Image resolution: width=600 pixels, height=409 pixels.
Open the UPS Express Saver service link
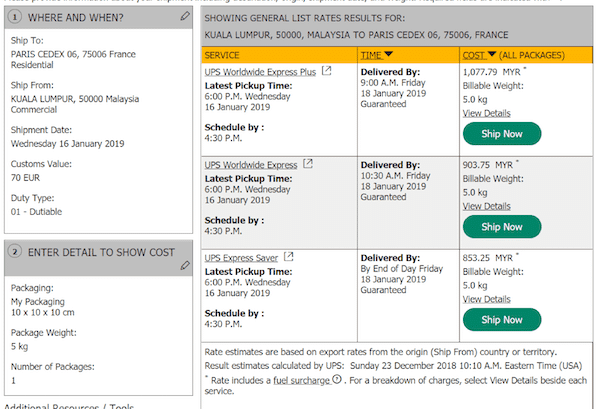click(x=241, y=258)
